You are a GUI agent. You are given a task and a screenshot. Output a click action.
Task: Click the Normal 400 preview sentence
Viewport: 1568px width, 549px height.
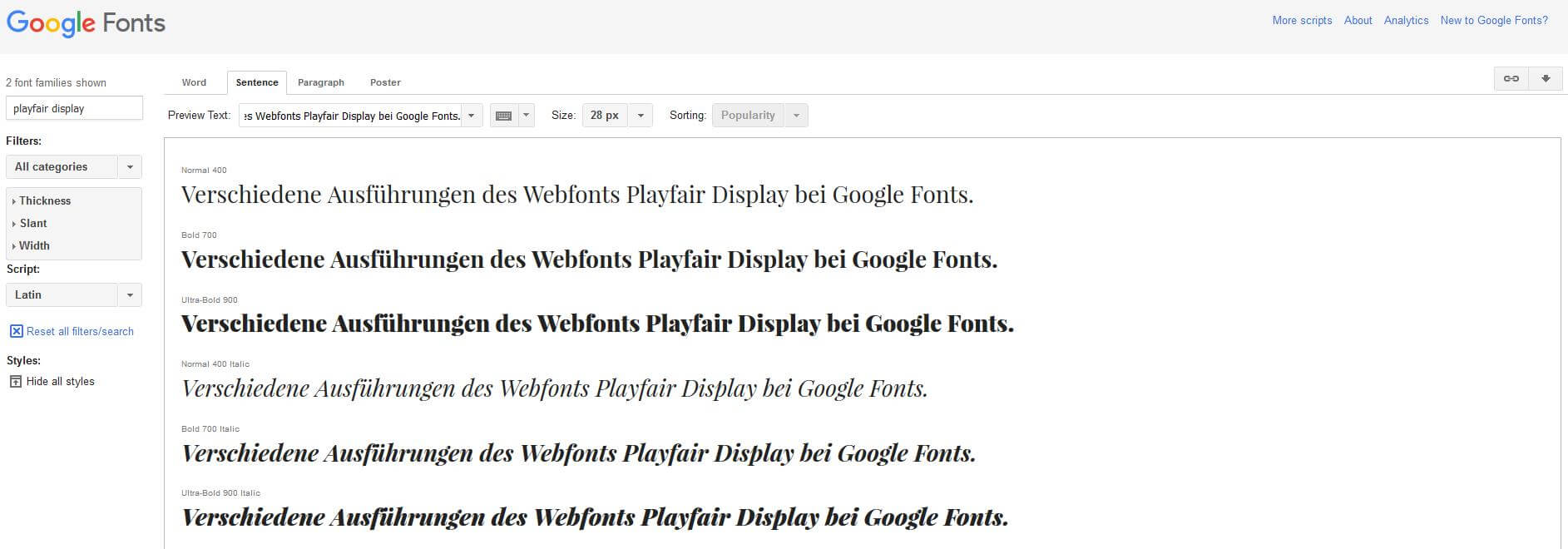click(x=577, y=195)
